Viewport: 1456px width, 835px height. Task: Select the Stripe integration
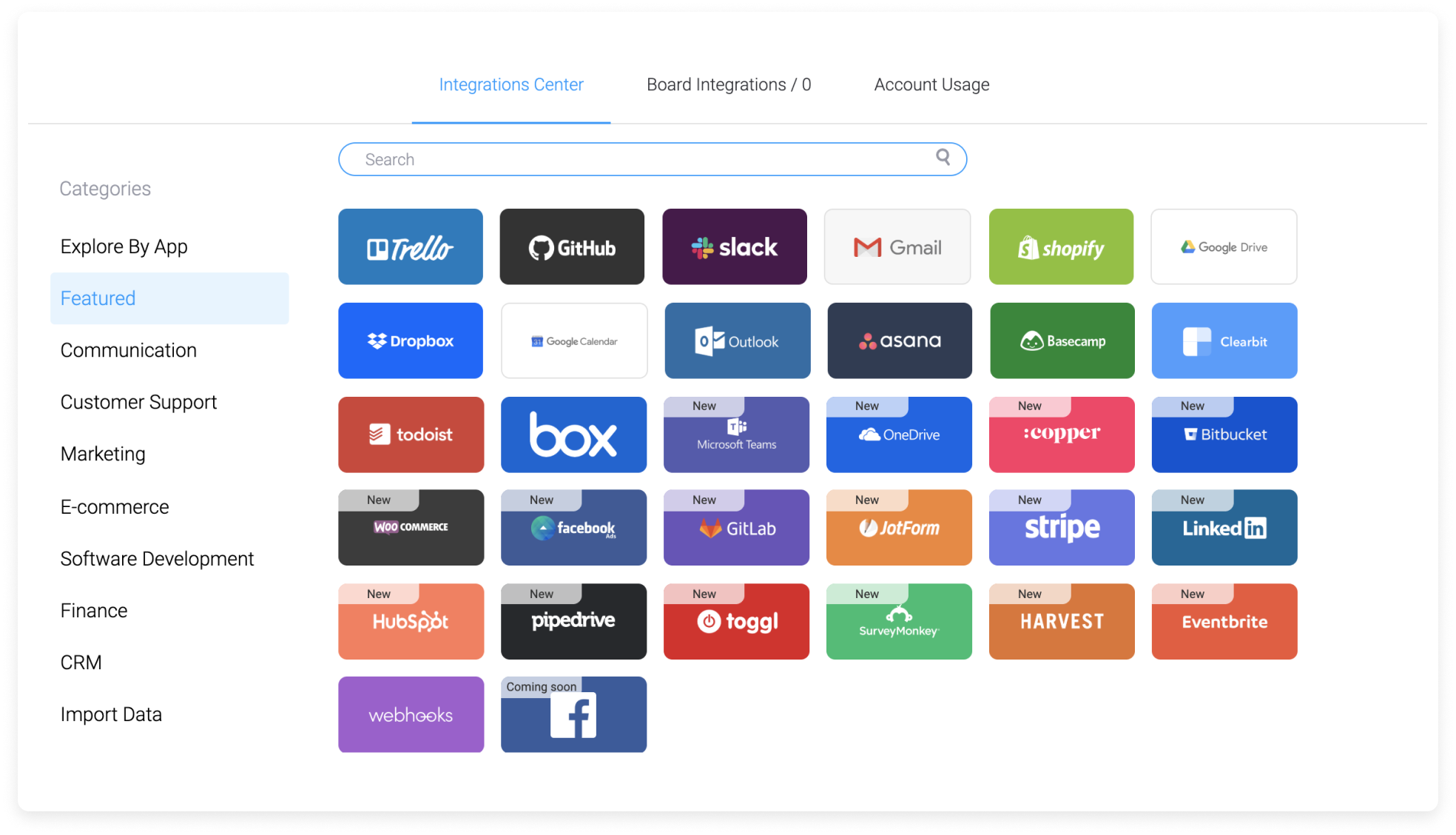tap(1061, 526)
